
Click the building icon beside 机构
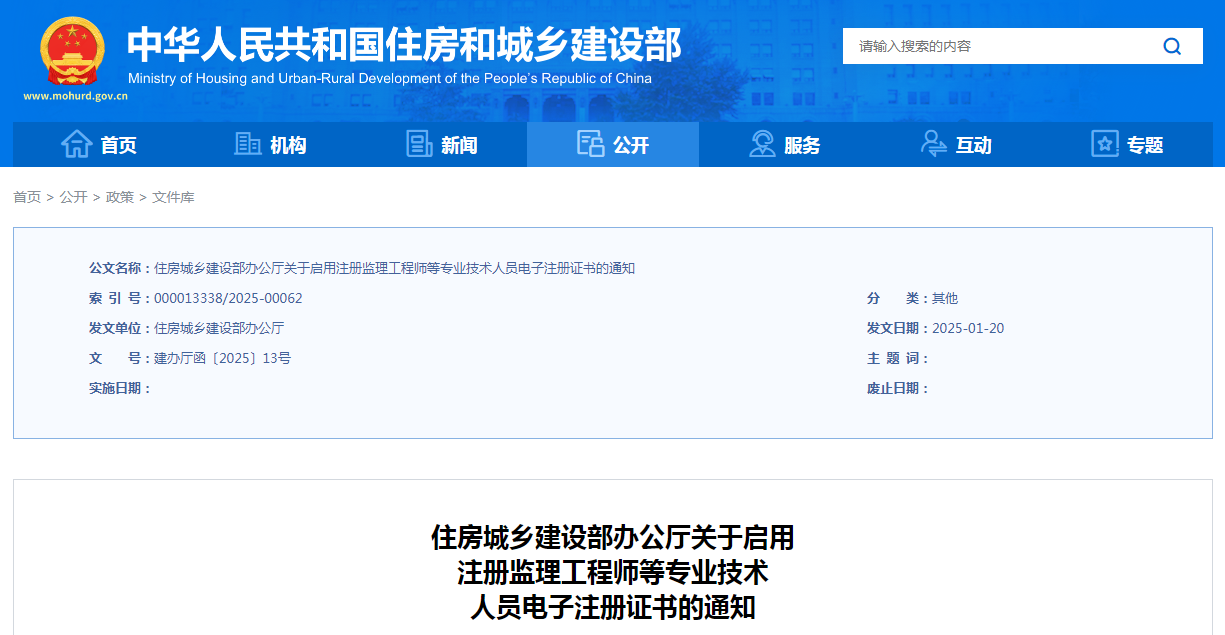[x=247, y=144]
